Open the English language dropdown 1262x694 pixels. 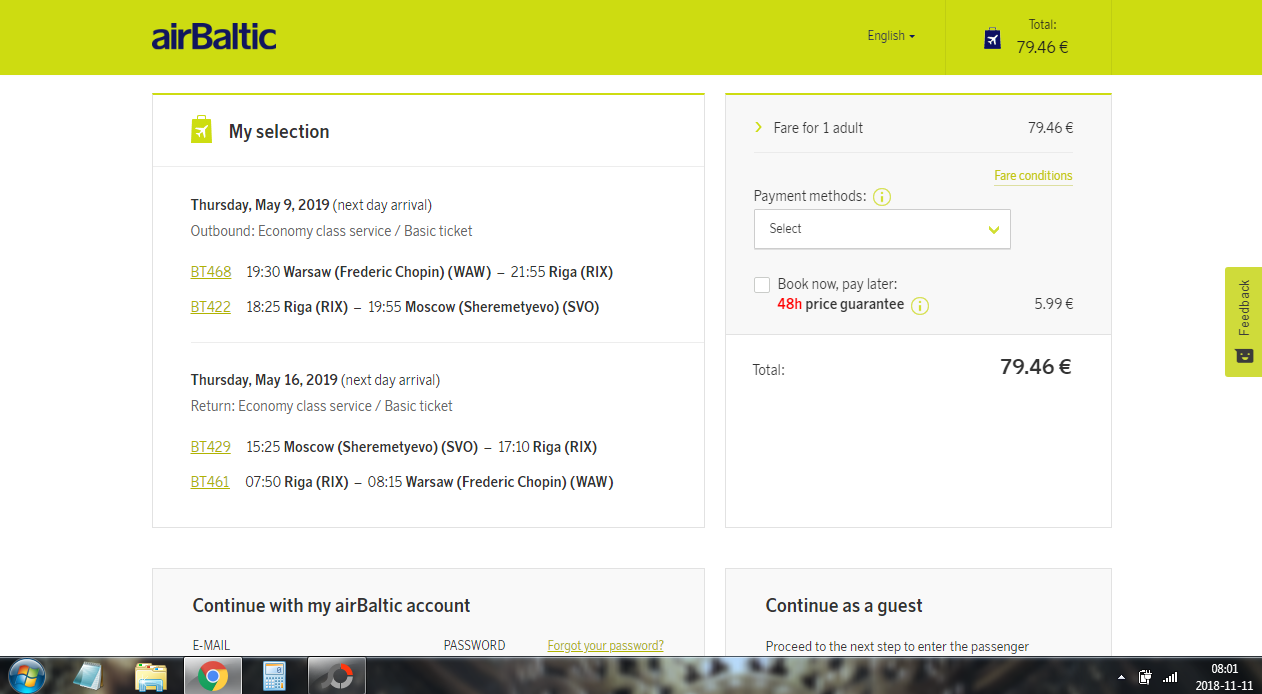tap(891, 36)
